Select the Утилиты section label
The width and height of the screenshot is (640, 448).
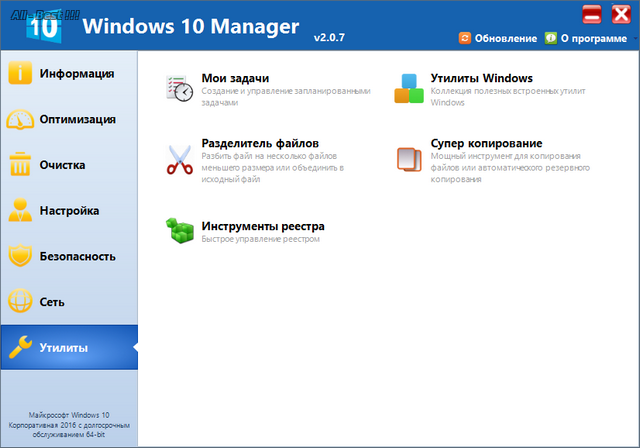63,348
